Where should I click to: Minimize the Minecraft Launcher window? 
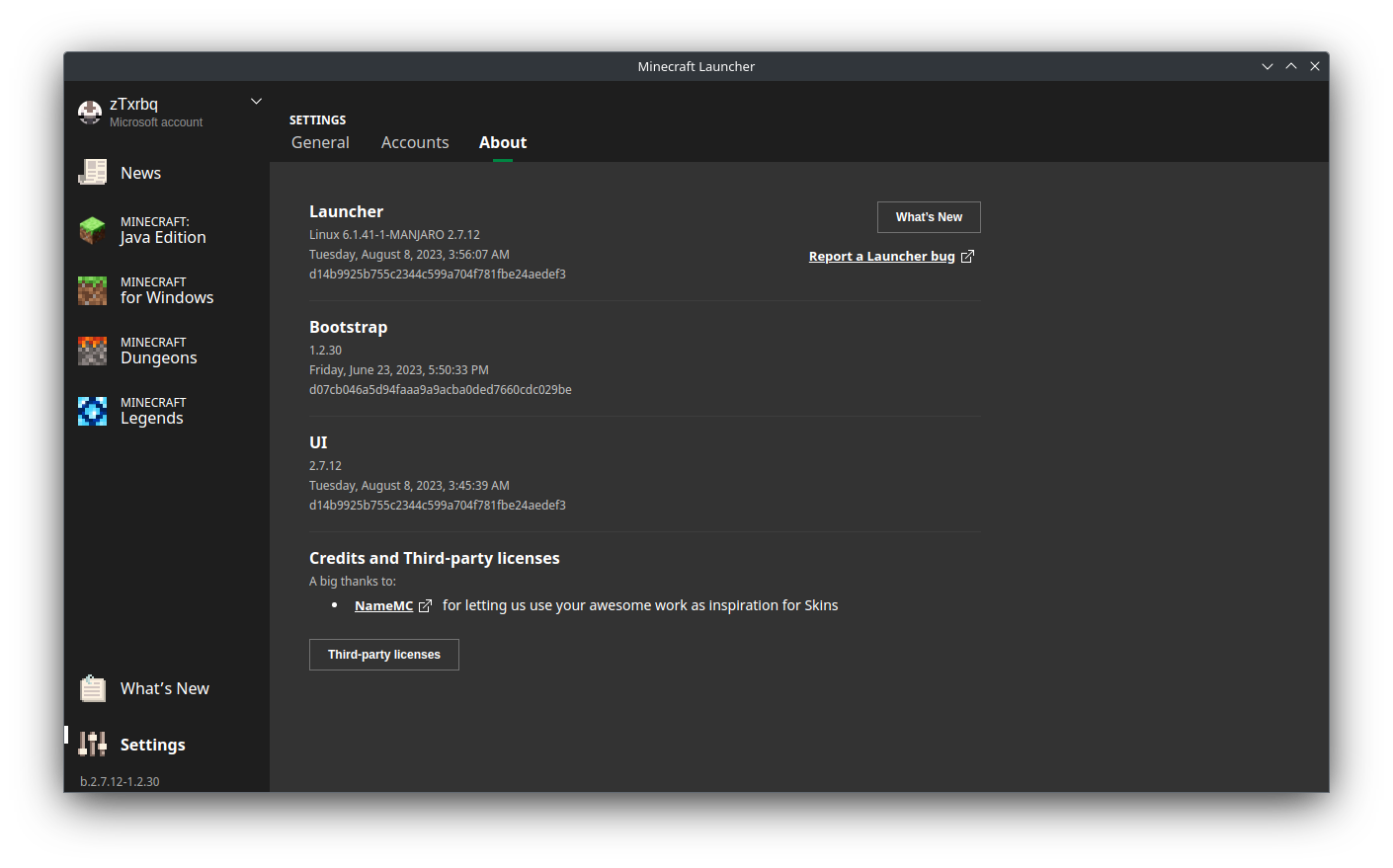(1268, 66)
